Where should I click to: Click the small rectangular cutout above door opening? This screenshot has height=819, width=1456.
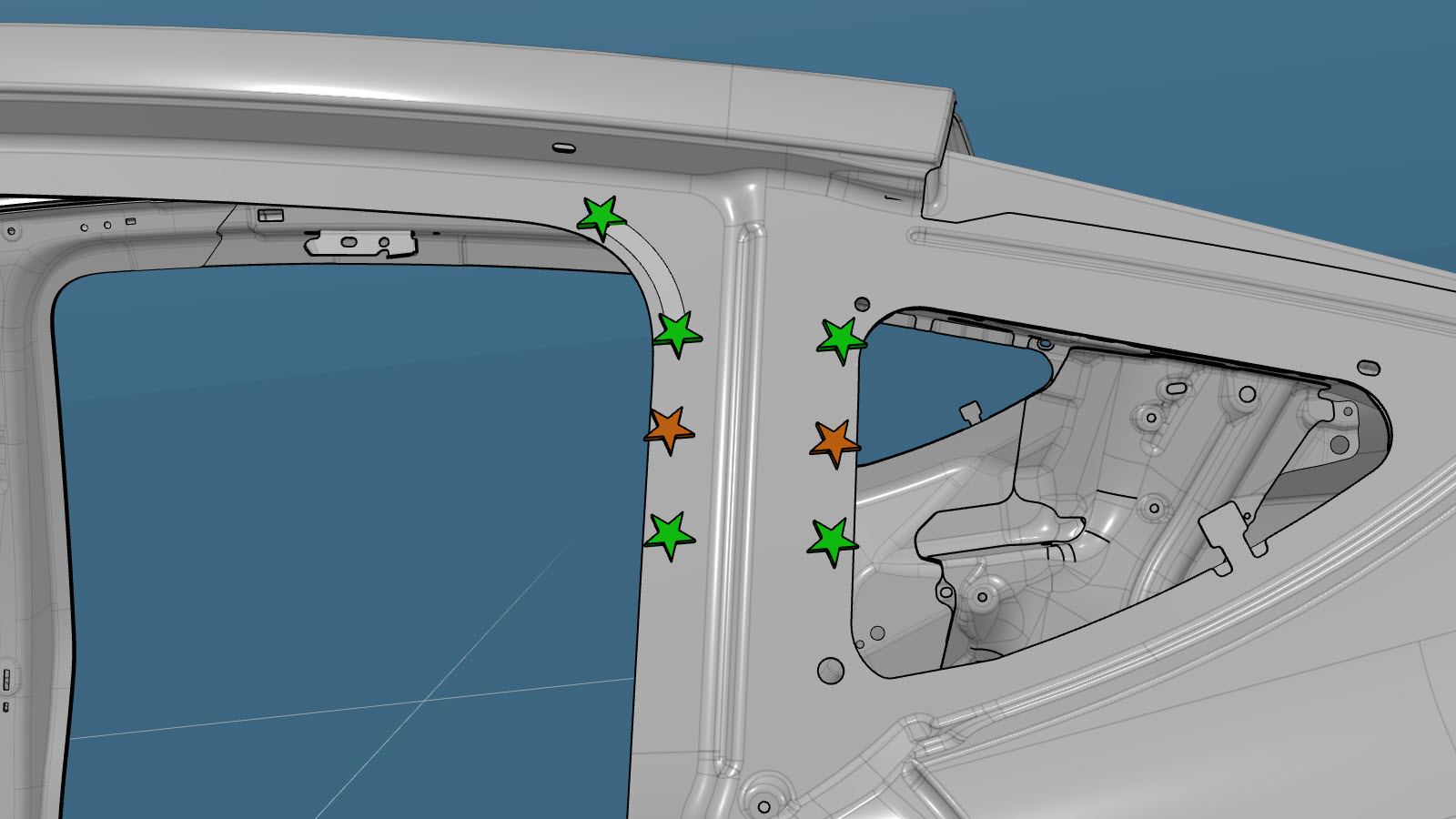click(x=270, y=216)
